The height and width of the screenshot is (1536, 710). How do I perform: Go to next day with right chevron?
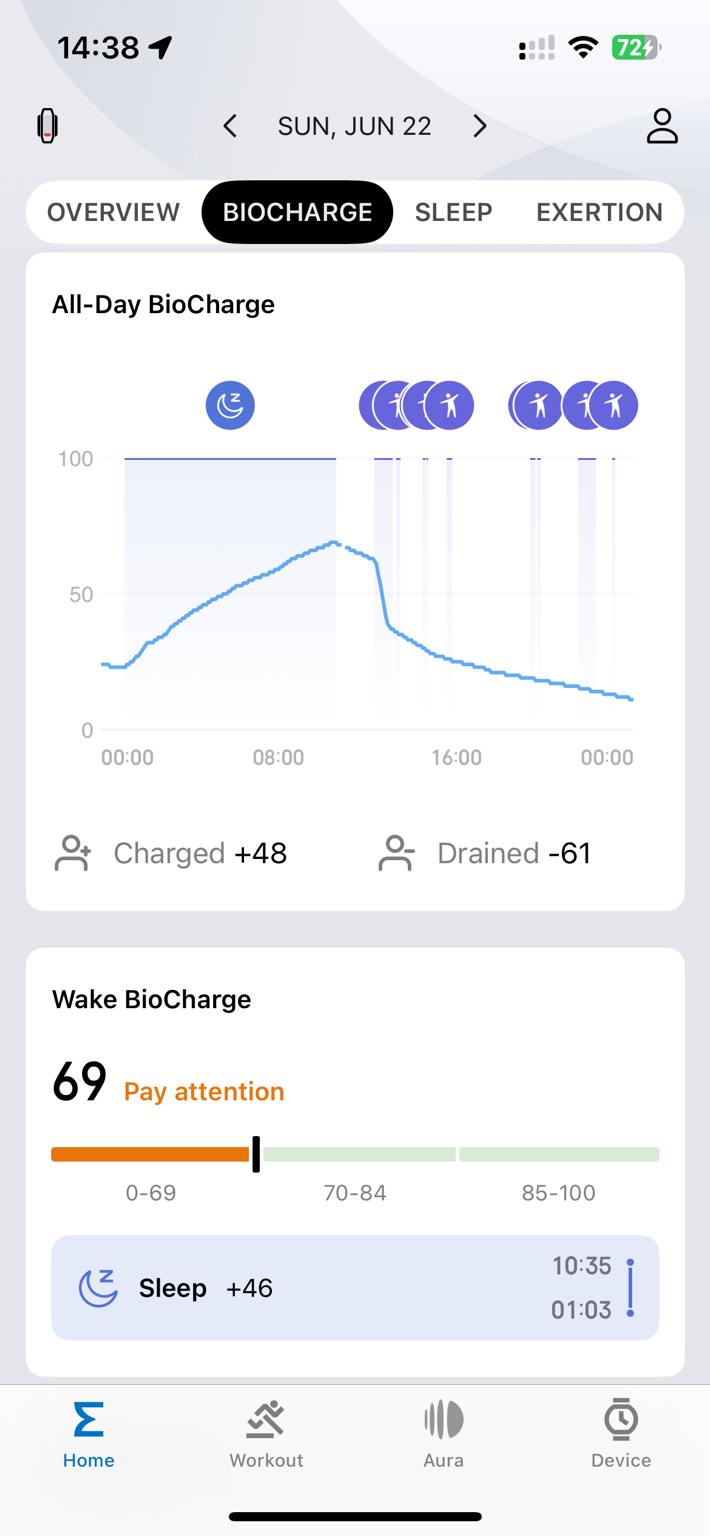(x=480, y=126)
